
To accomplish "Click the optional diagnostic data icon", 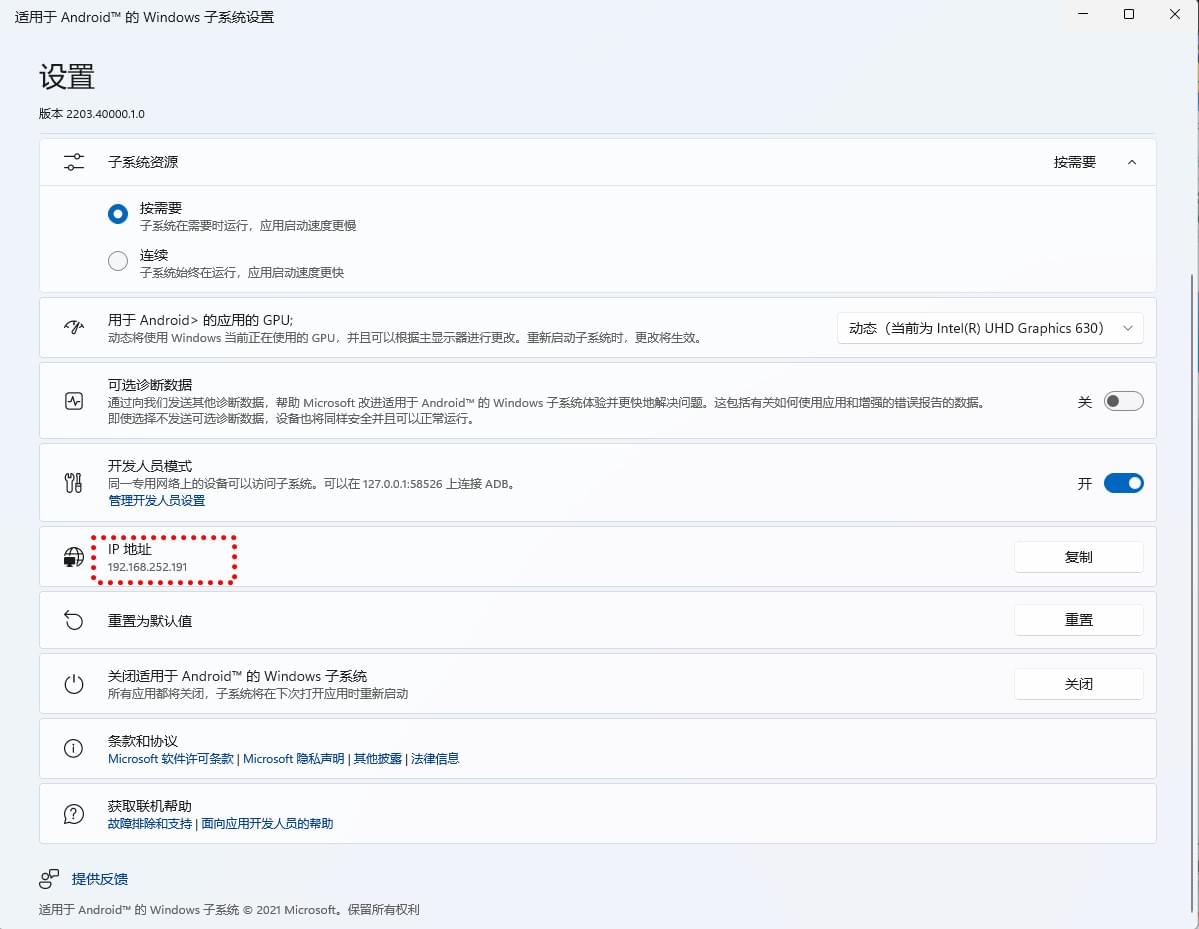I will point(74,401).
